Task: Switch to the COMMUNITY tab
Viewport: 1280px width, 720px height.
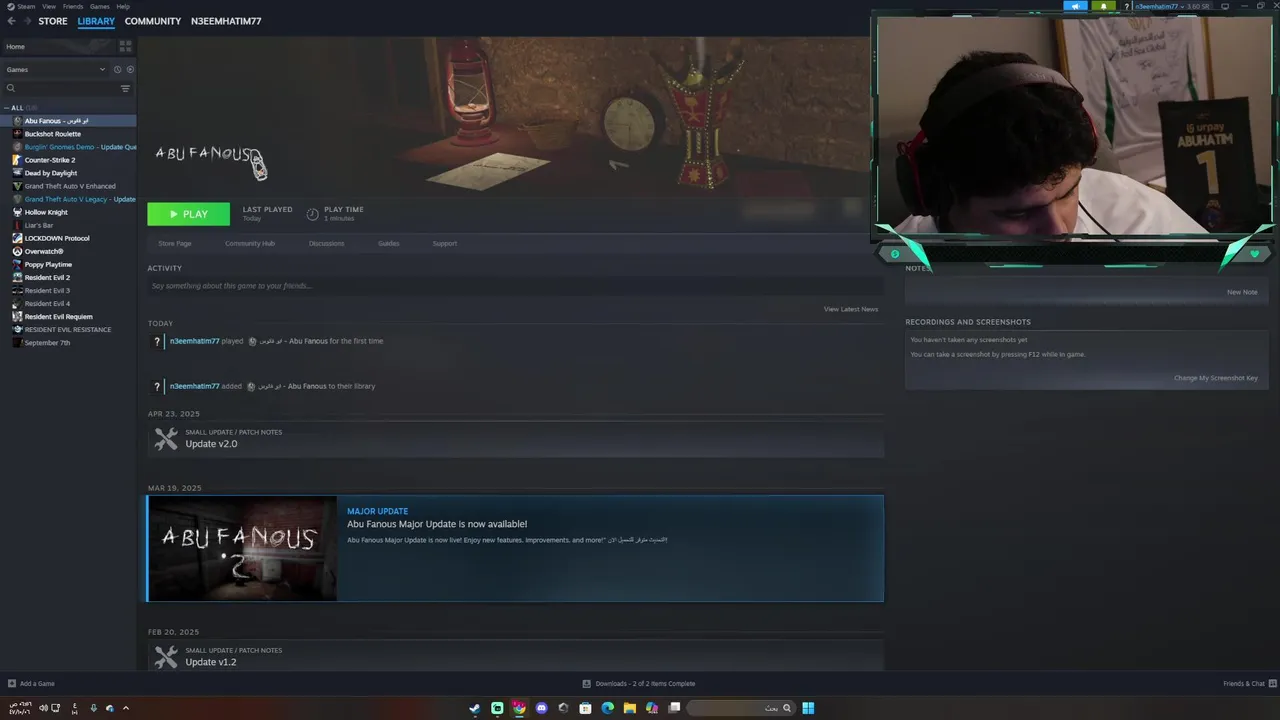Action: (x=153, y=21)
